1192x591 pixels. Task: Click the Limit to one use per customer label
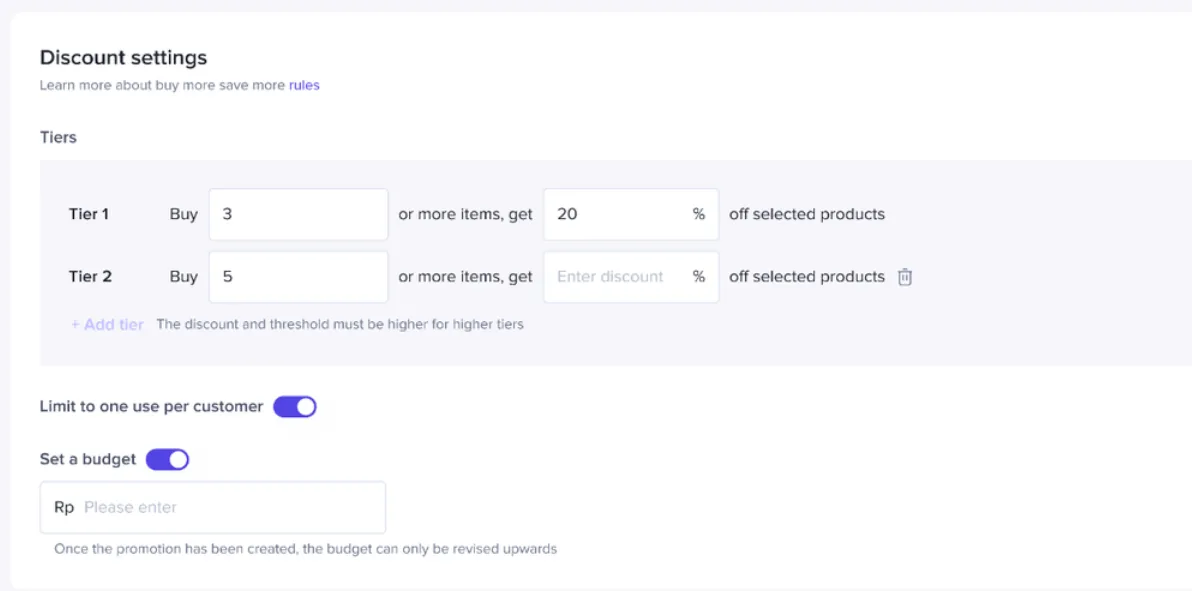click(x=151, y=407)
